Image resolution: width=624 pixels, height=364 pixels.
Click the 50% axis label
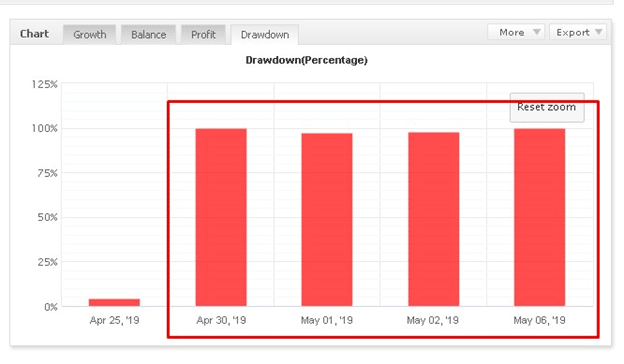pos(47,217)
